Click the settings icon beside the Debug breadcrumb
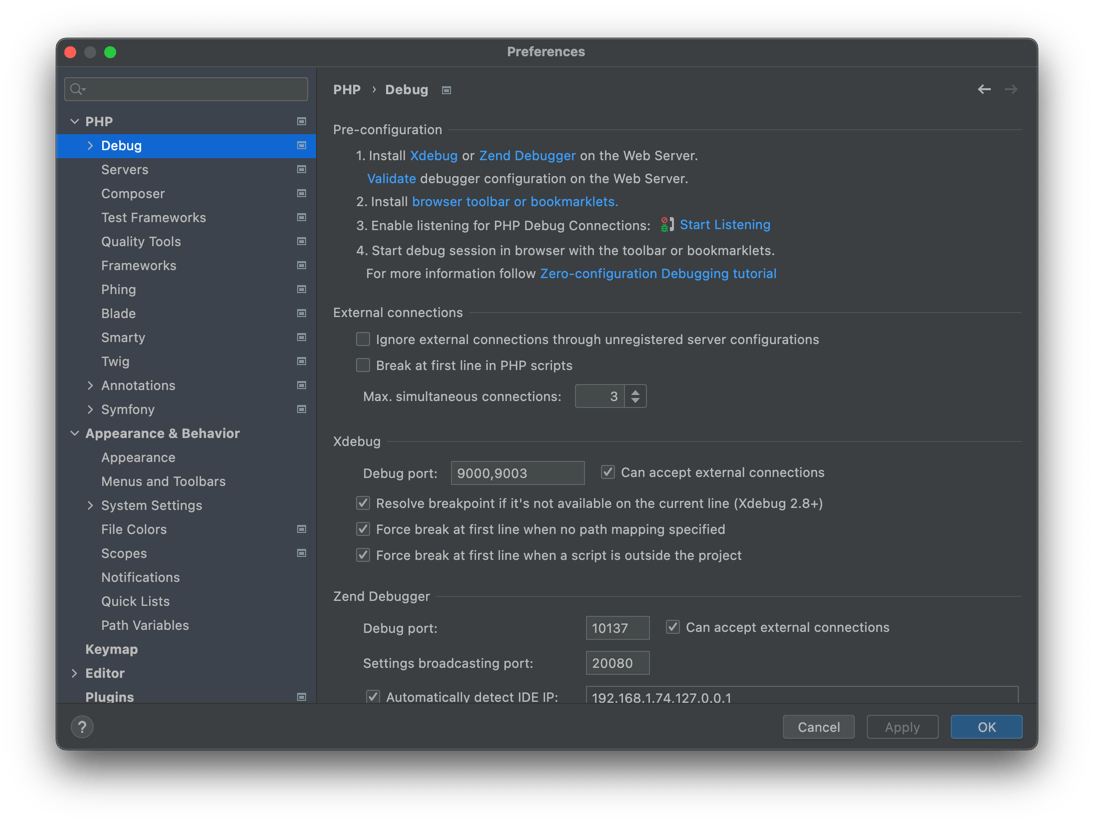 point(446,89)
